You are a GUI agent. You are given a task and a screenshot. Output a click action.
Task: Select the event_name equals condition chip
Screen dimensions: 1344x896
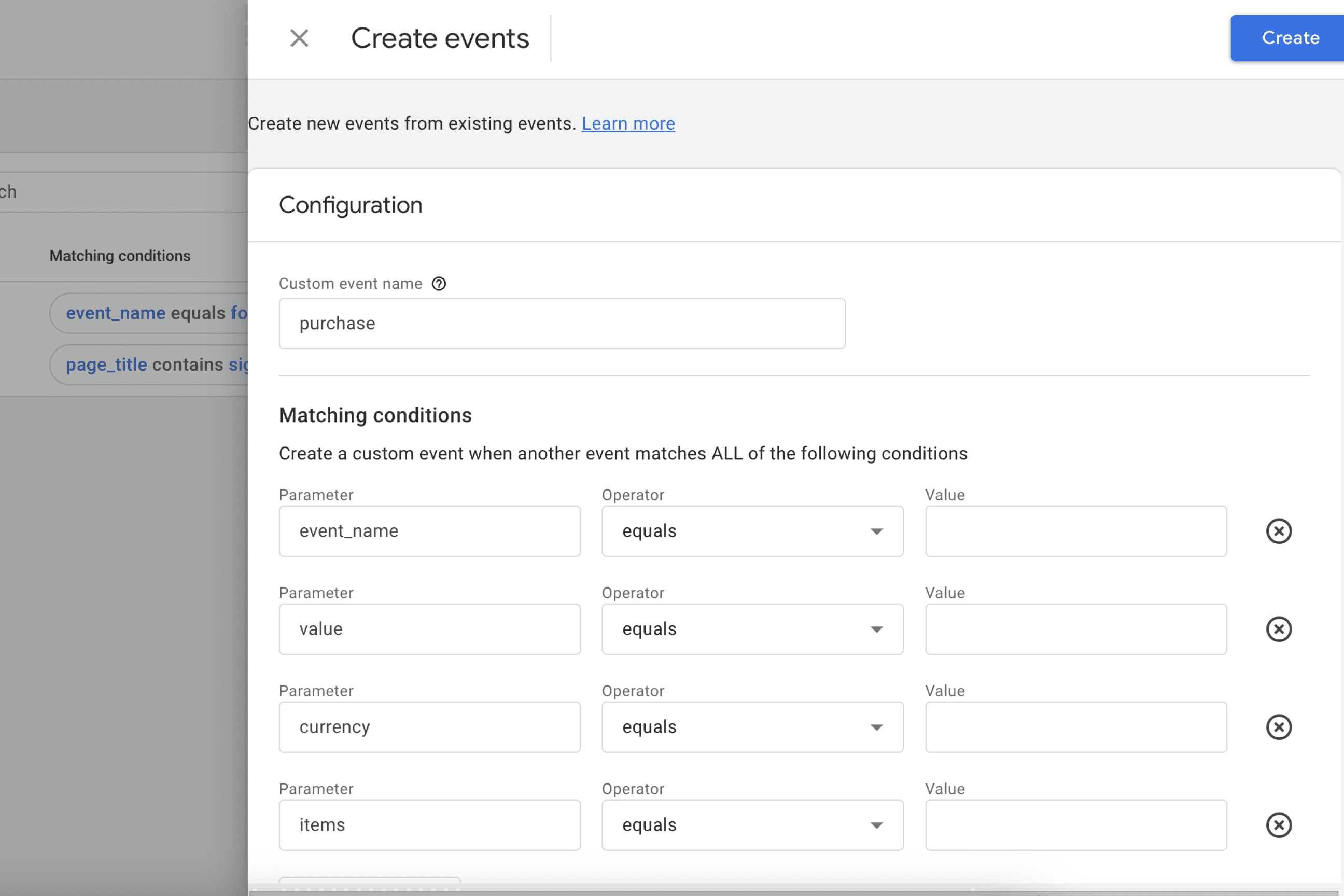[x=151, y=313]
